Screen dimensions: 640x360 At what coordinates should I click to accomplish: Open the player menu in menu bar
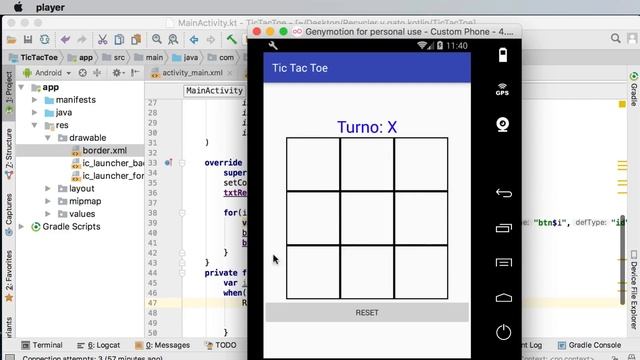coord(50,7)
